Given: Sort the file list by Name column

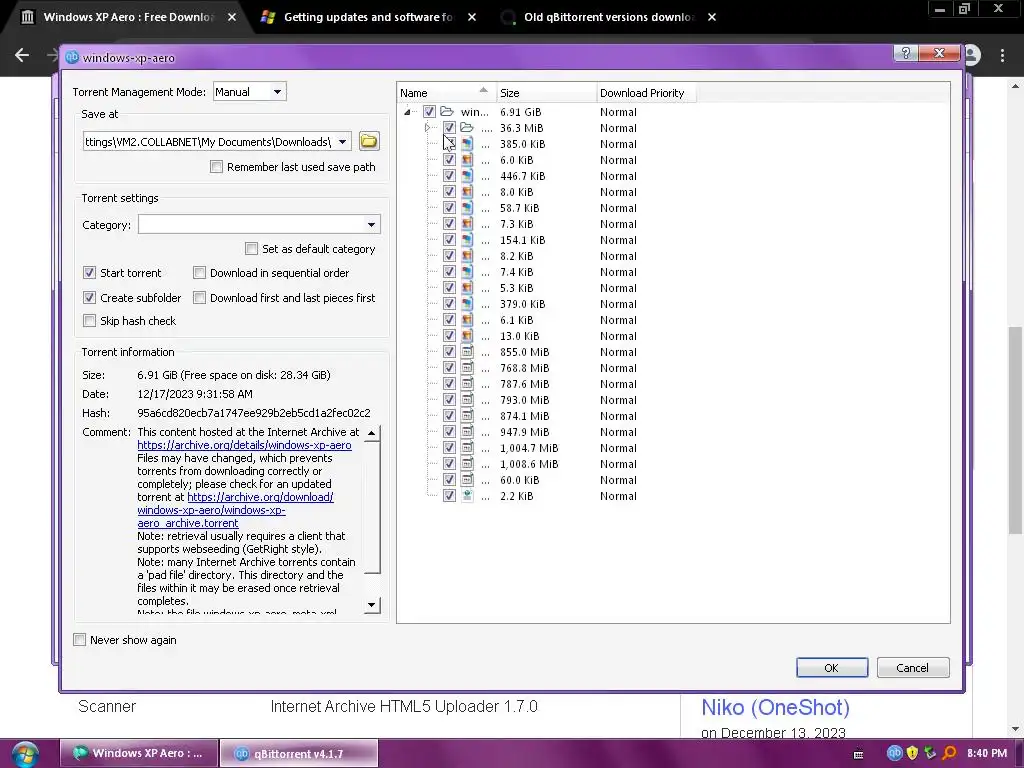Looking at the screenshot, I should point(446,93).
